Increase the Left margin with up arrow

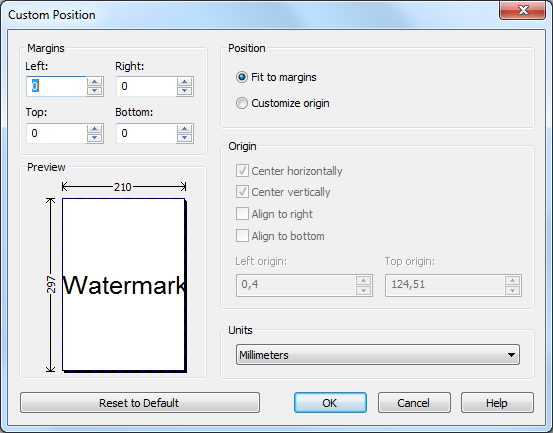tap(95, 82)
